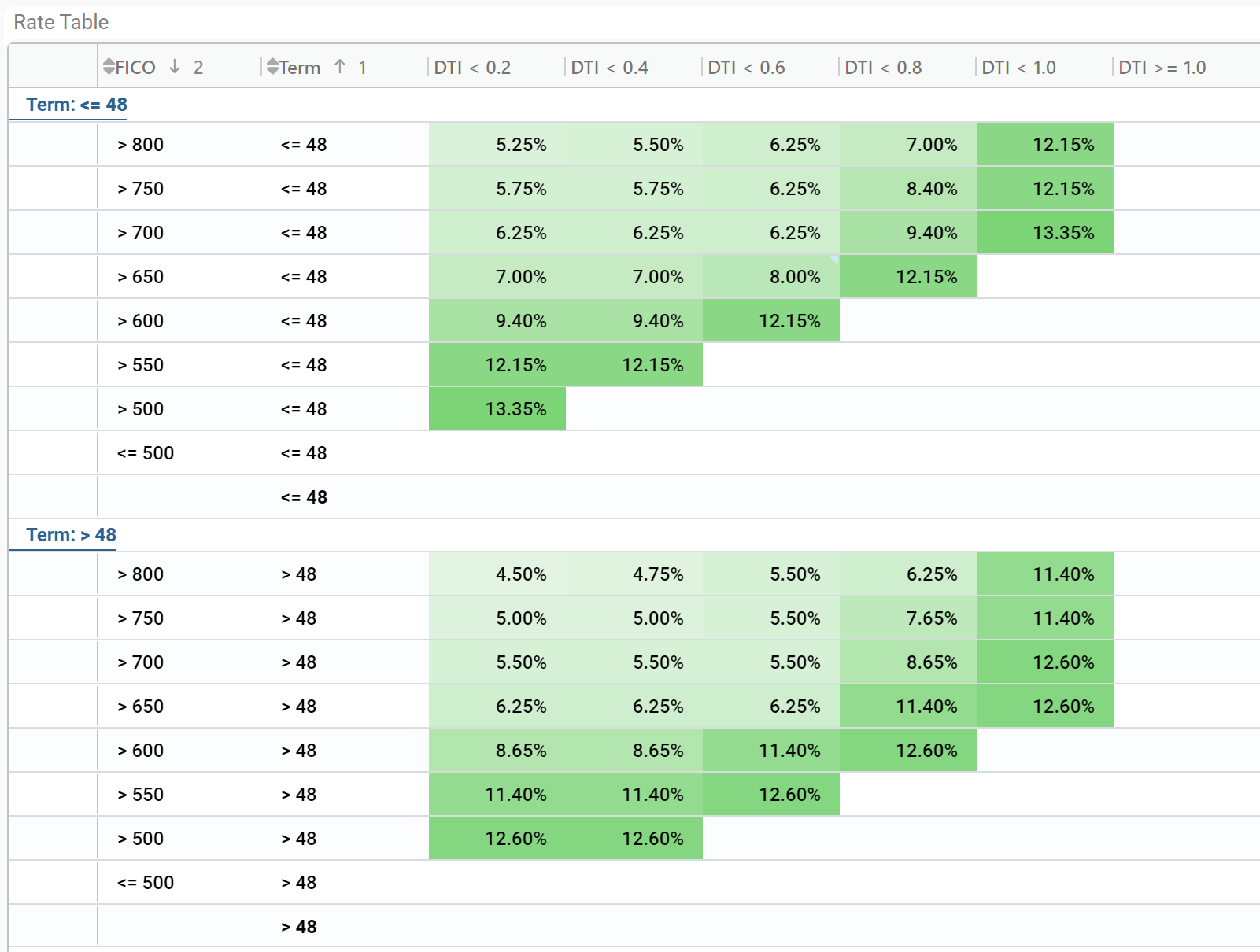The height and width of the screenshot is (952, 1260).
Task: Click the DTI < 0.8 column header
Action: pos(883,68)
